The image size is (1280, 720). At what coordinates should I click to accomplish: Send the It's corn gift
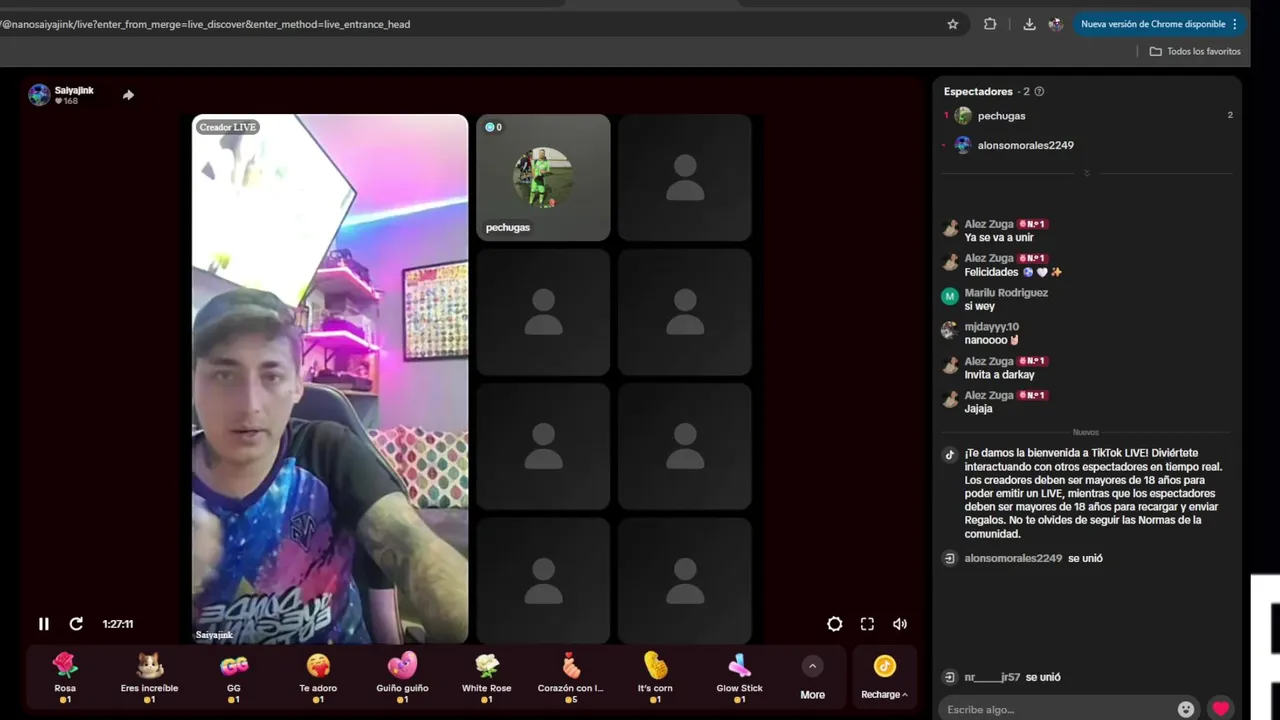tap(655, 677)
